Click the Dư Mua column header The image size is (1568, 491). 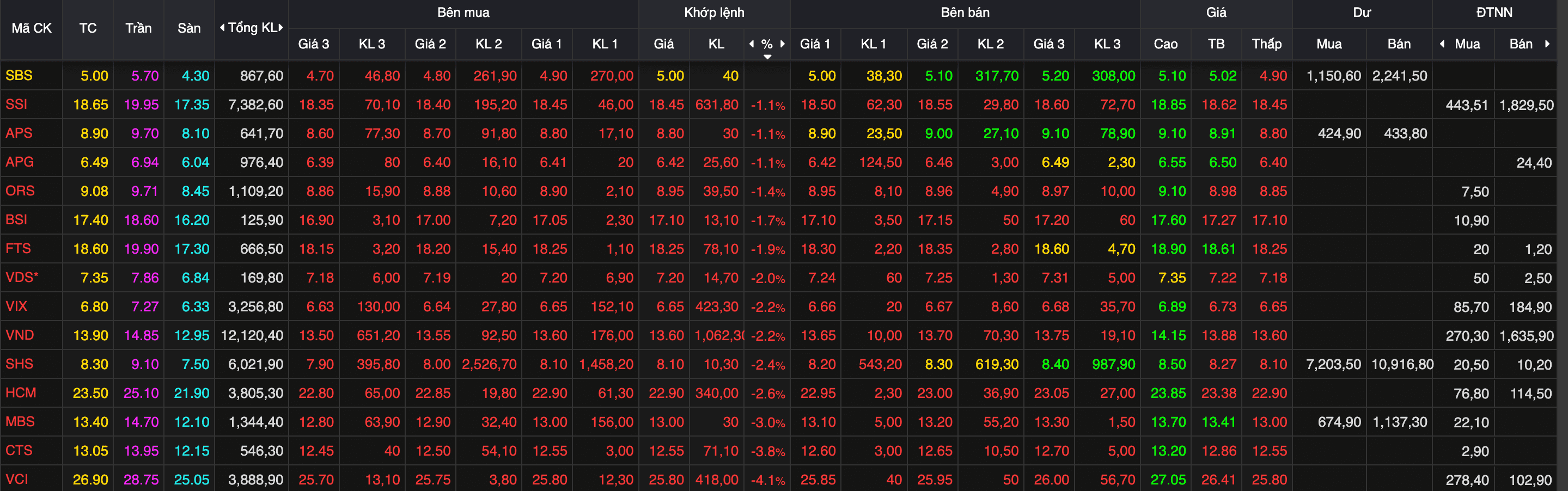click(x=1329, y=44)
